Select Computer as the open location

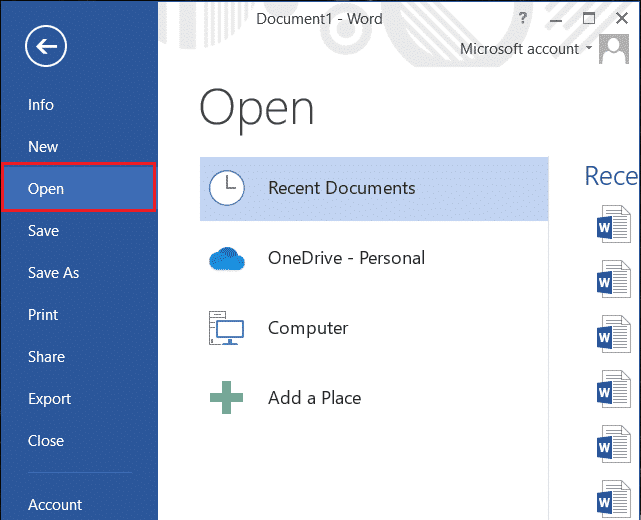tap(308, 328)
